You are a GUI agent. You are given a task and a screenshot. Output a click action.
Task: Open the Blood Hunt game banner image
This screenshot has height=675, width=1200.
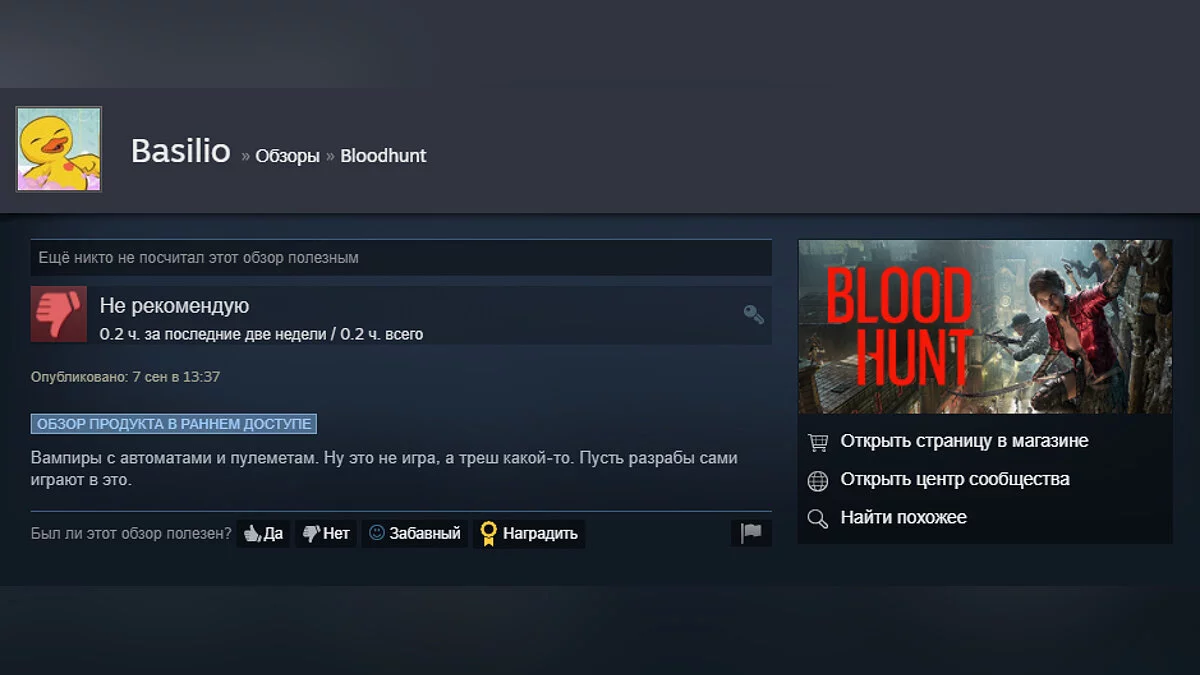pos(985,327)
